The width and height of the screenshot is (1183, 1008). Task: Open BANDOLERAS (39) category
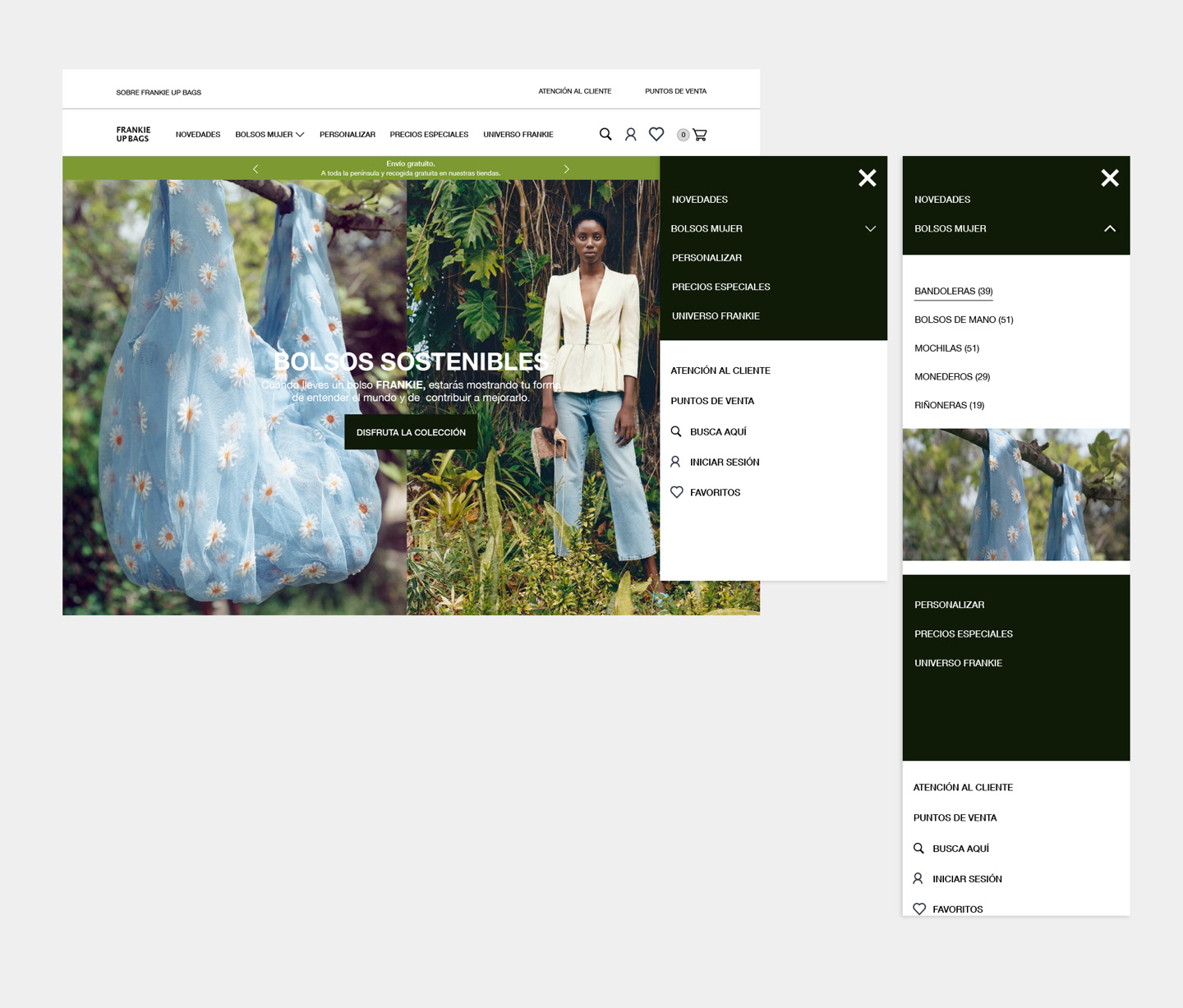coord(954,291)
